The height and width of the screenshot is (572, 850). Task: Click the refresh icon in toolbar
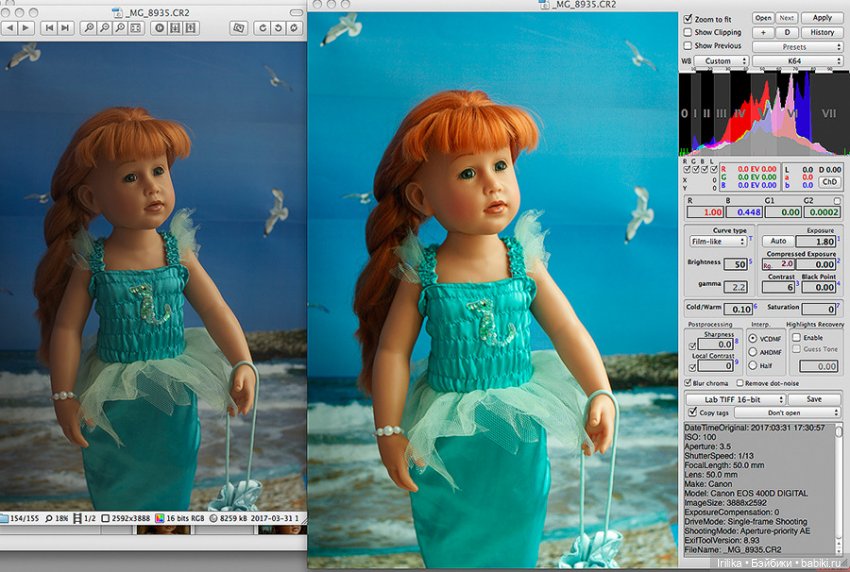pyautogui.click(x=291, y=28)
